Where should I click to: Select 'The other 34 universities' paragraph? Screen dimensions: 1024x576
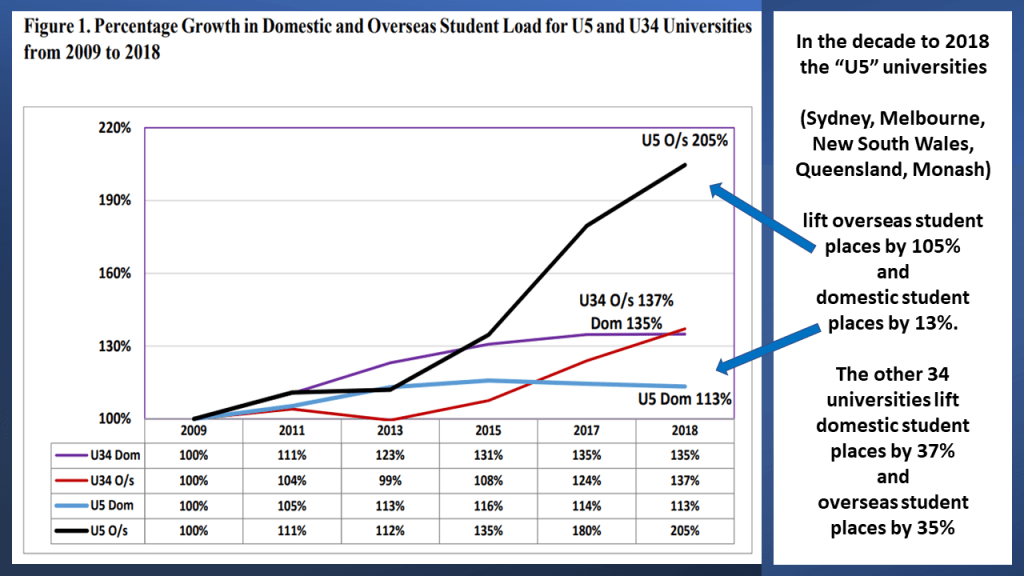coord(893,450)
